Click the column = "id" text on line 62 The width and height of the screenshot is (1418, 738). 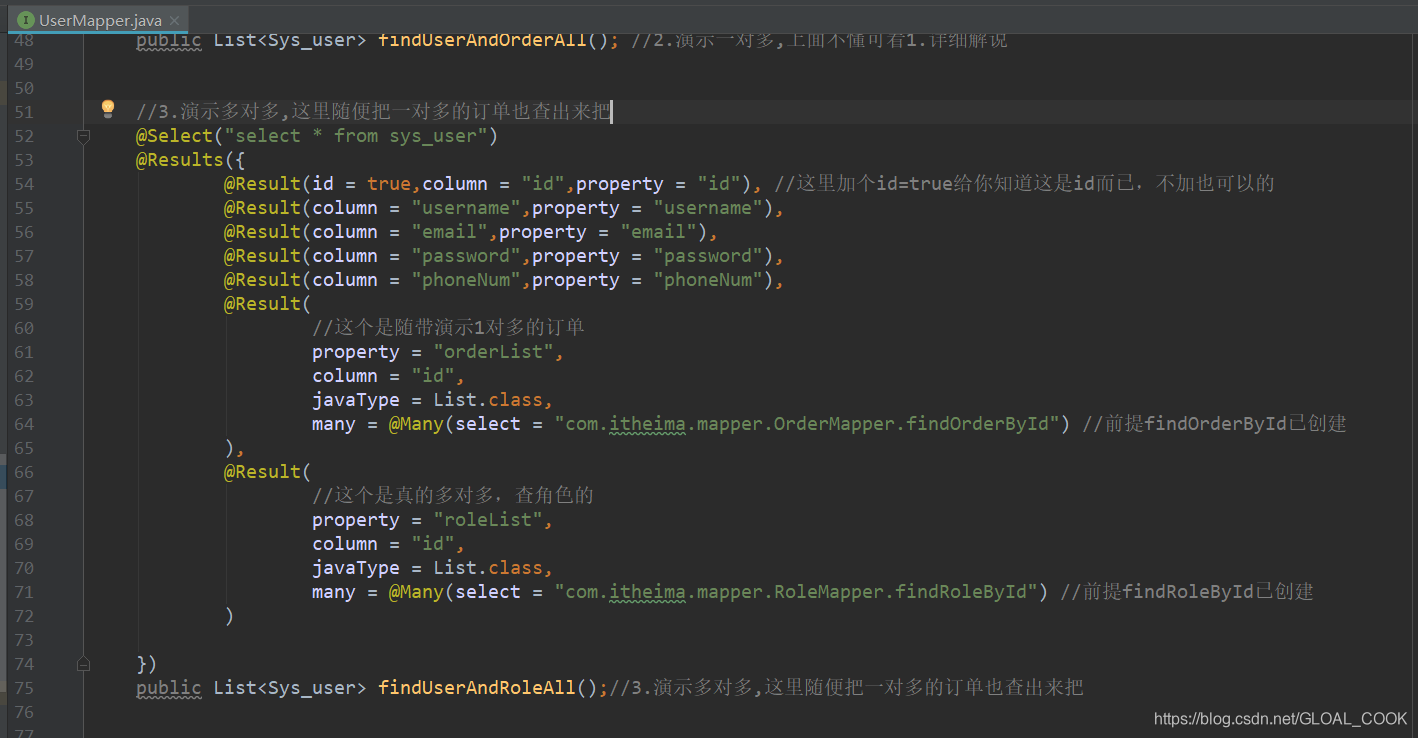click(x=383, y=376)
